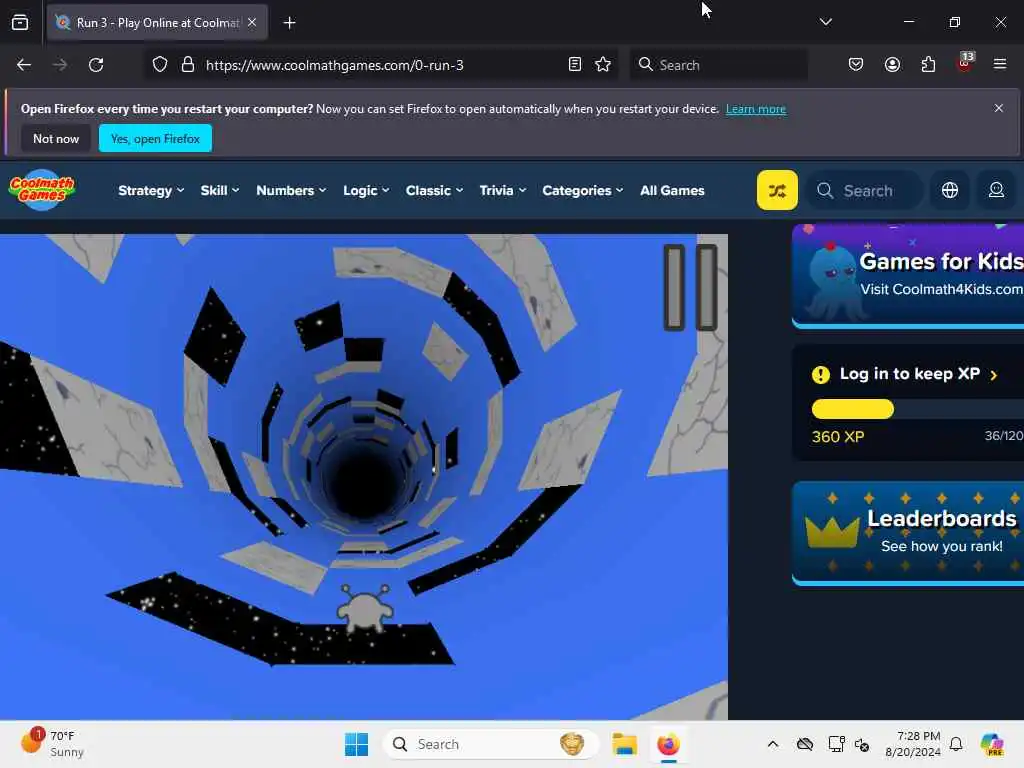Screen dimensions: 1024x768
Task: Expand the Skill menu
Action: coord(219,191)
